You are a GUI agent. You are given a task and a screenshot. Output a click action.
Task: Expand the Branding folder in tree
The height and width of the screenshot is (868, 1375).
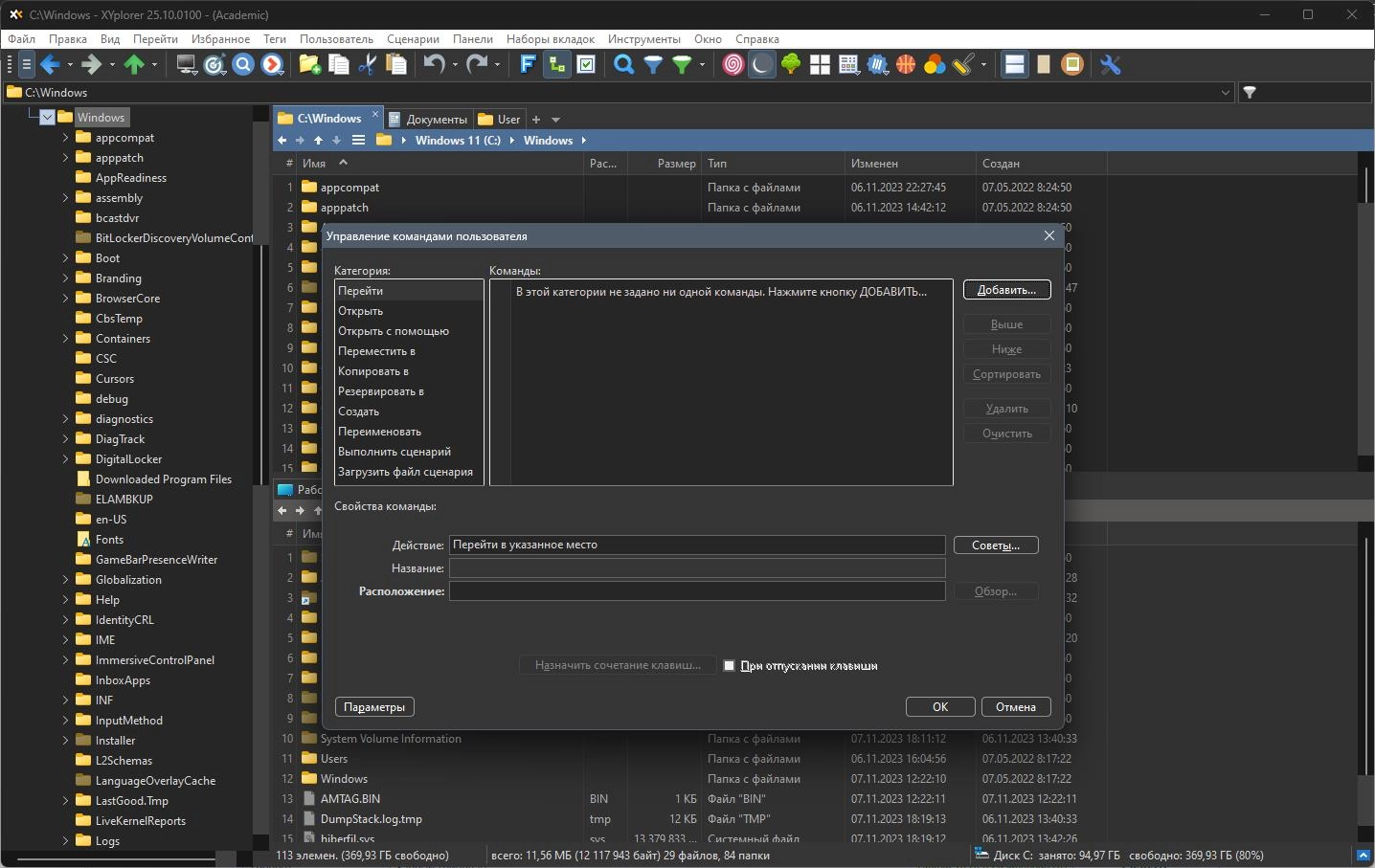(66, 278)
